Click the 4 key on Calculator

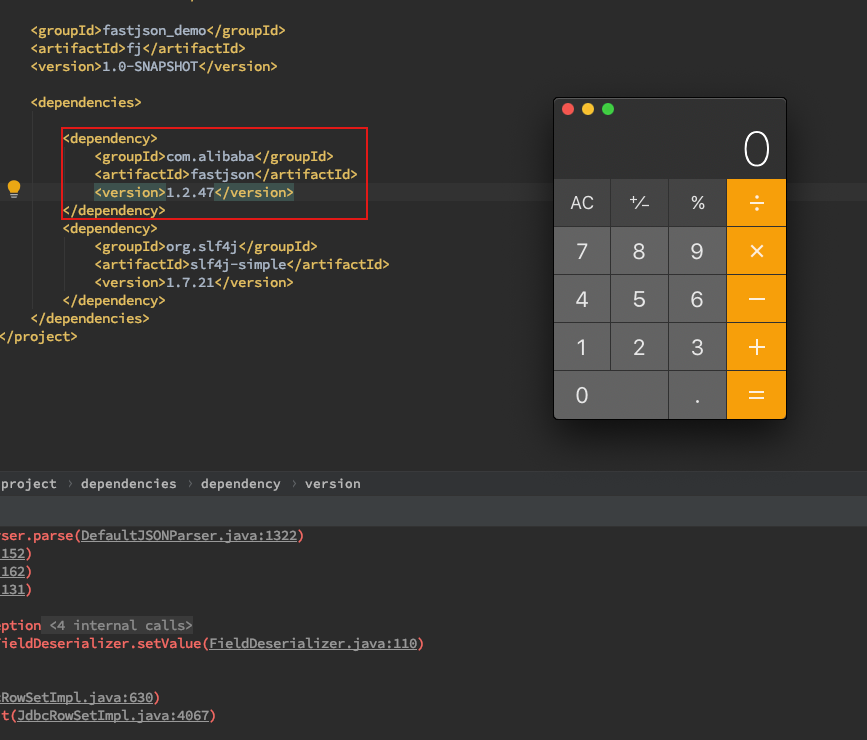pyautogui.click(x=582, y=299)
